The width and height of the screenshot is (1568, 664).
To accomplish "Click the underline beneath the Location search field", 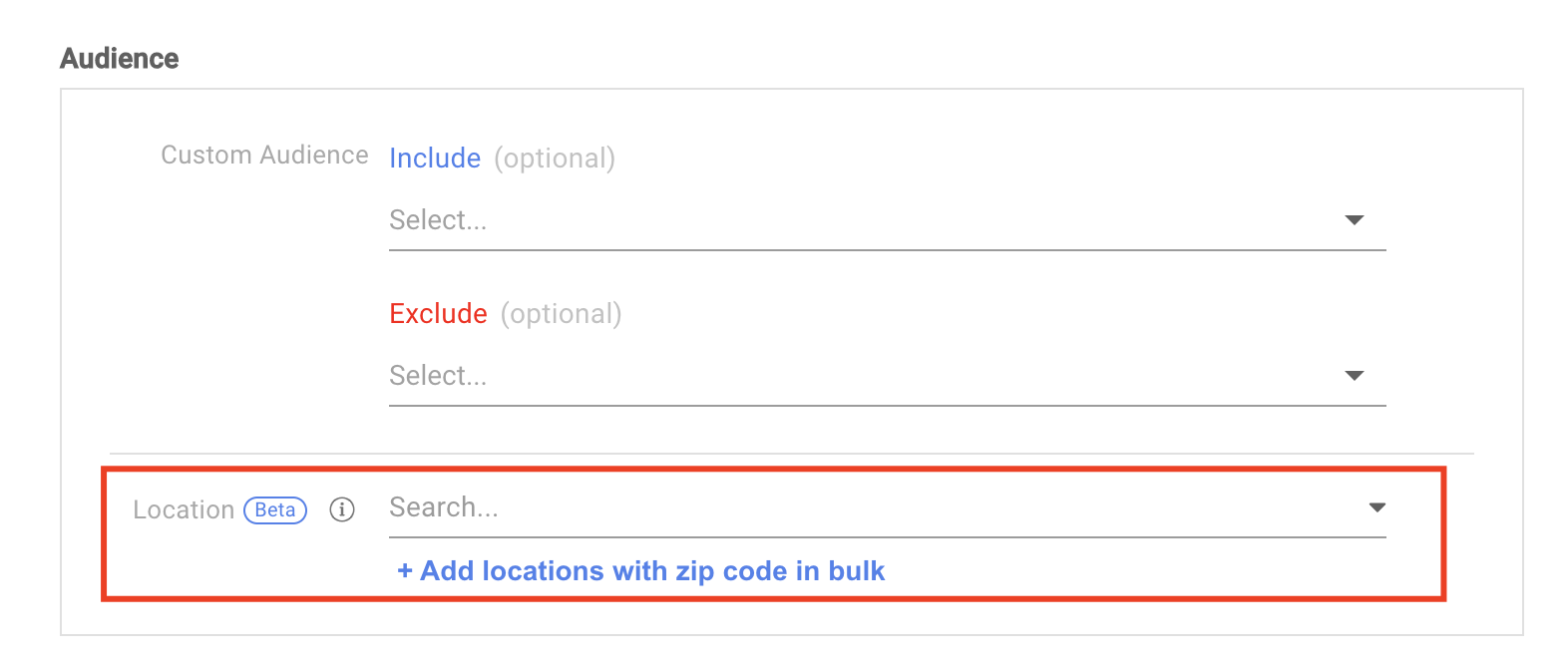I will (887, 537).
